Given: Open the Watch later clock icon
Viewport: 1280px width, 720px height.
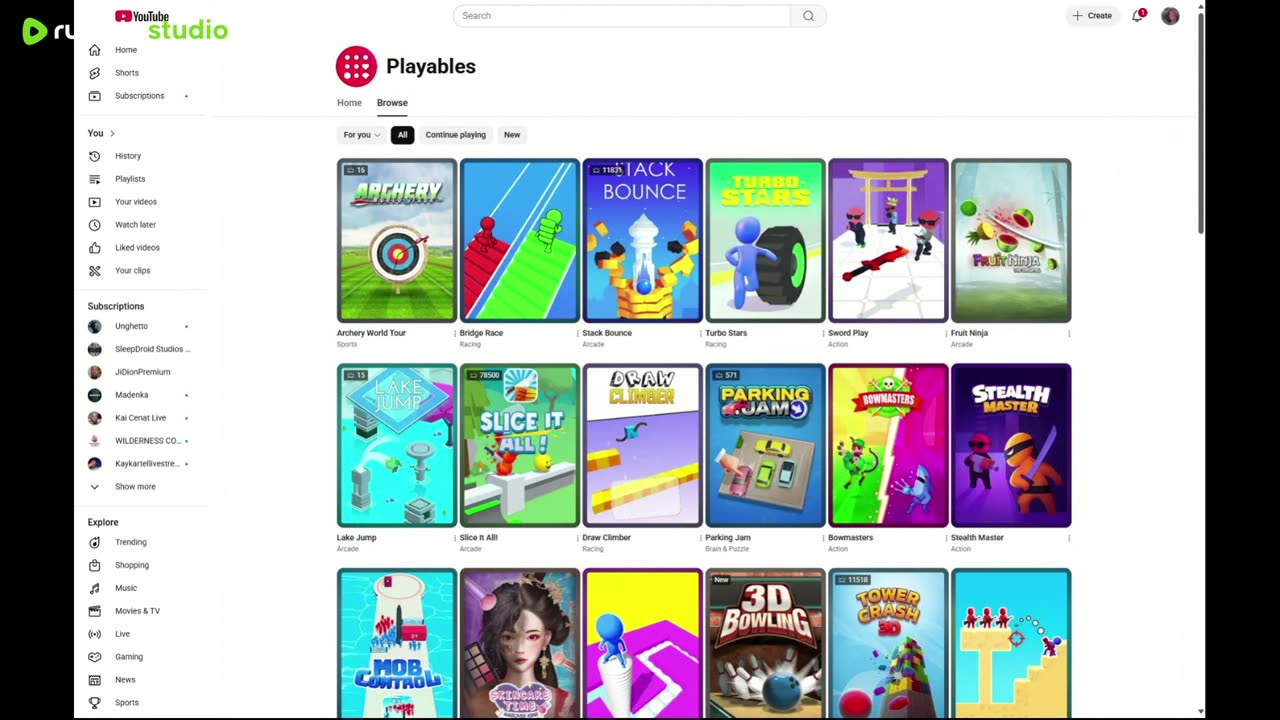Looking at the screenshot, I should coord(94,225).
